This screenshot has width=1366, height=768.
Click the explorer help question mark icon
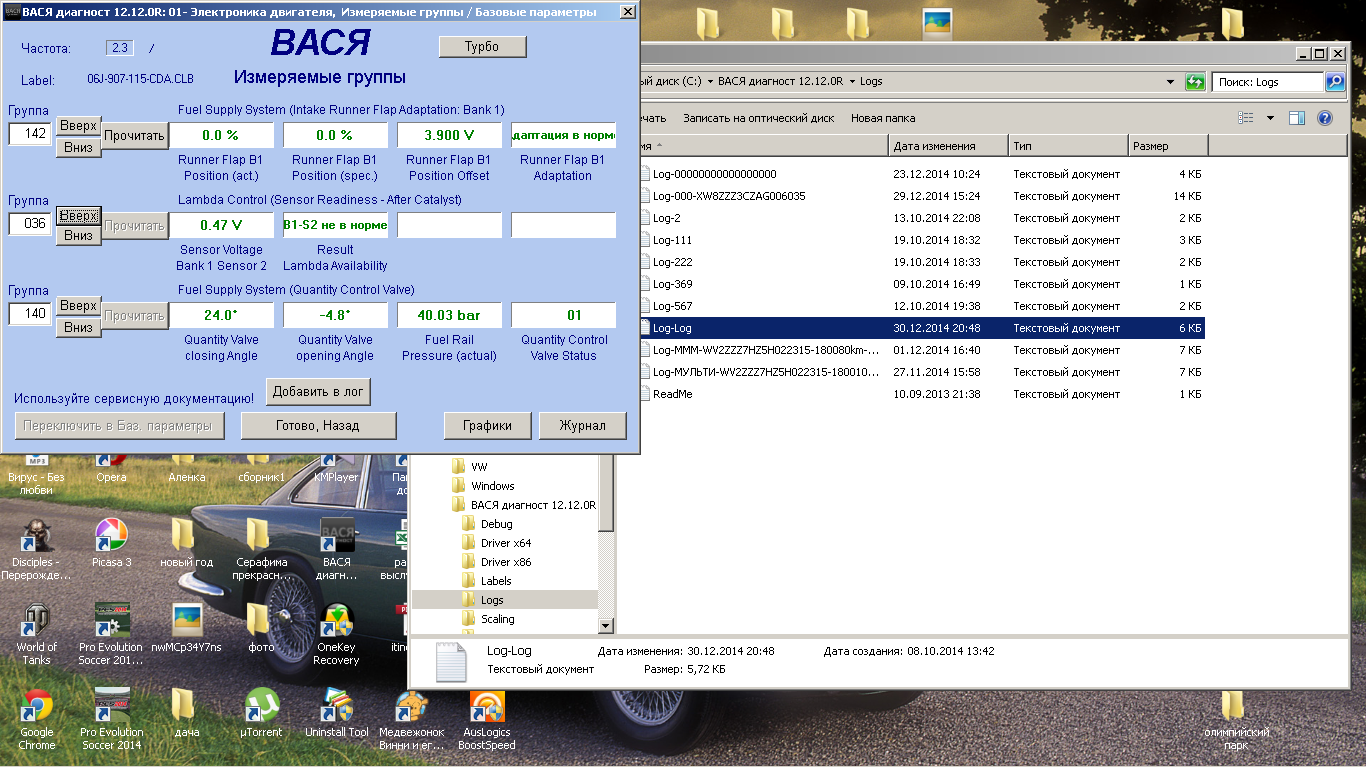click(x=1325, y=118)
